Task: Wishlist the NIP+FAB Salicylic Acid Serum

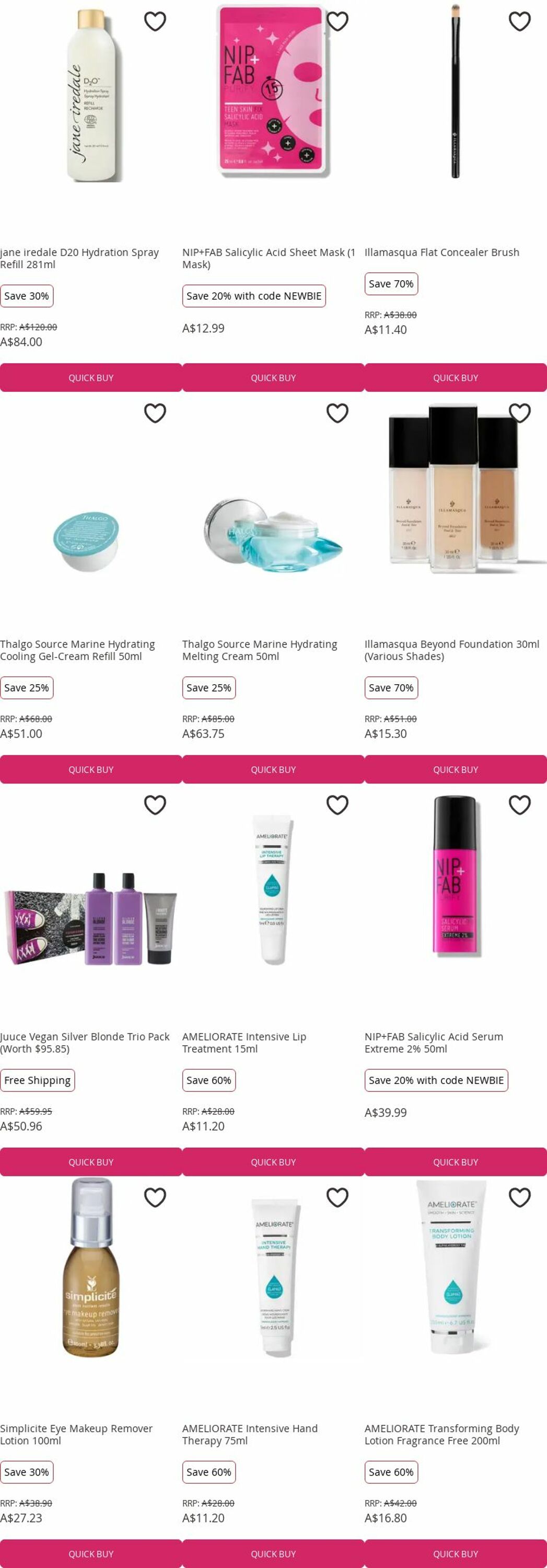Action: 520,805
